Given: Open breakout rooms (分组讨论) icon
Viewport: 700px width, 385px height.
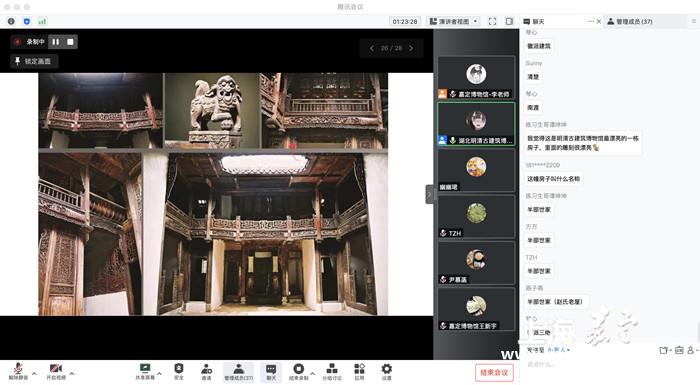Looking at the screenshot, I should click(332, 371).
